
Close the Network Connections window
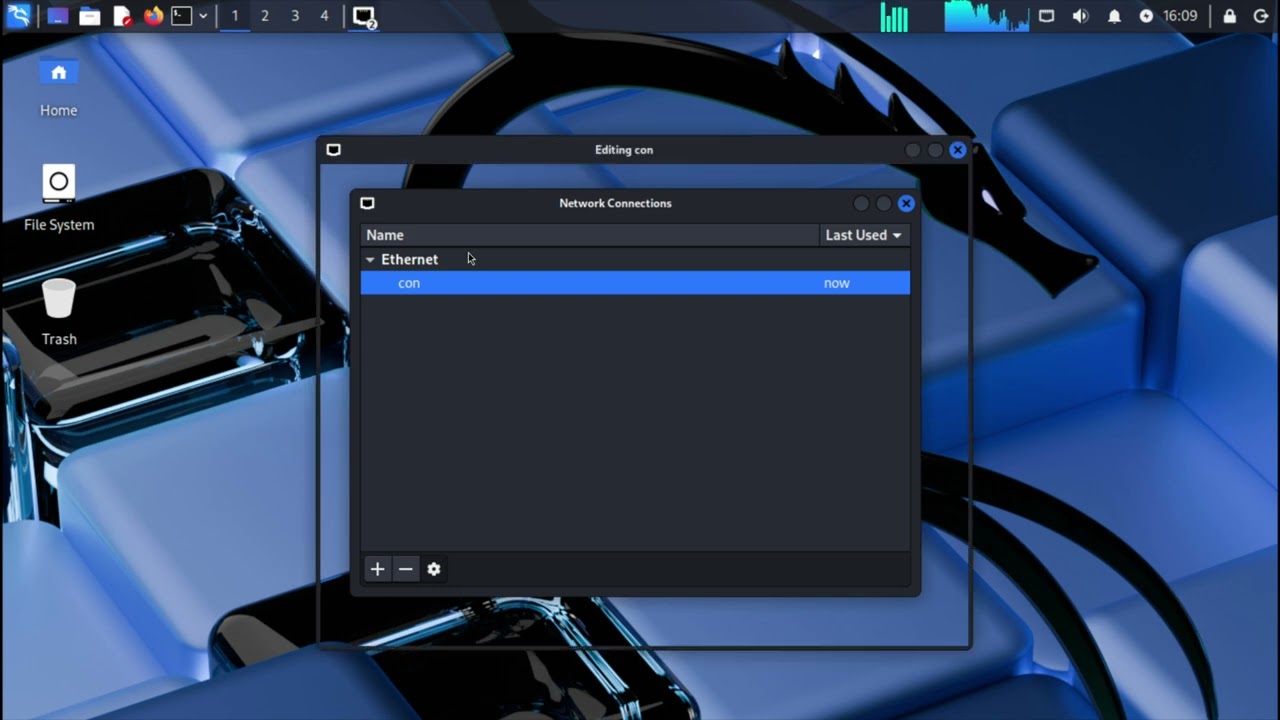[x=906, y=203]
